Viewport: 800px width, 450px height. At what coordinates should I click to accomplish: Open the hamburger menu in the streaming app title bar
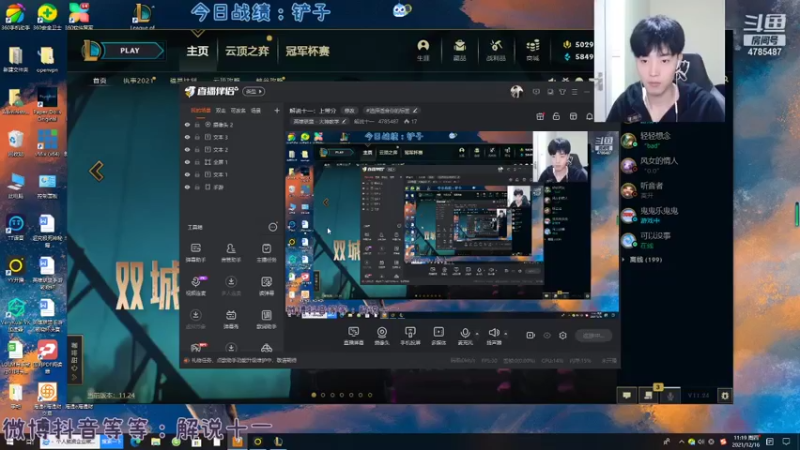574,92
